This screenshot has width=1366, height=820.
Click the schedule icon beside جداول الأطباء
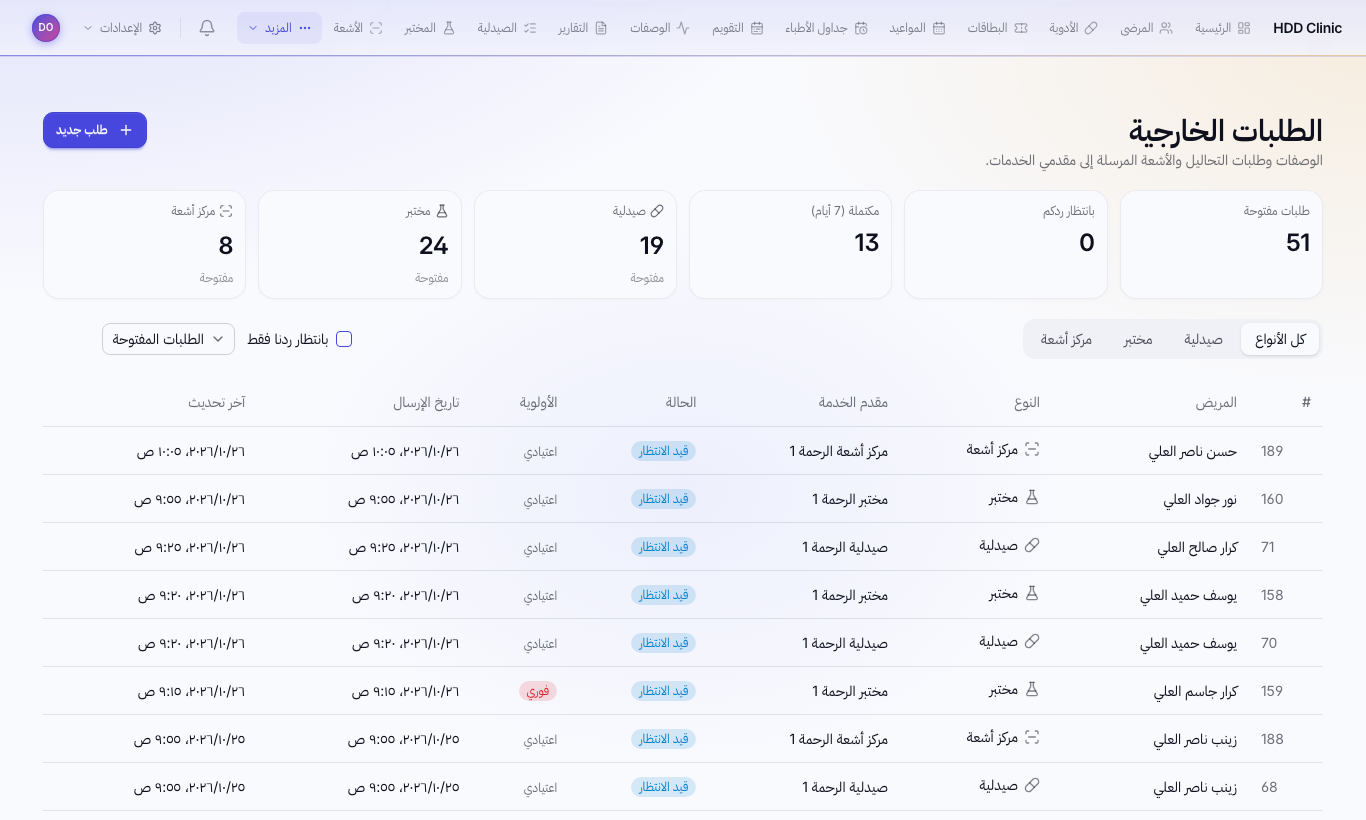pos(861,28)
